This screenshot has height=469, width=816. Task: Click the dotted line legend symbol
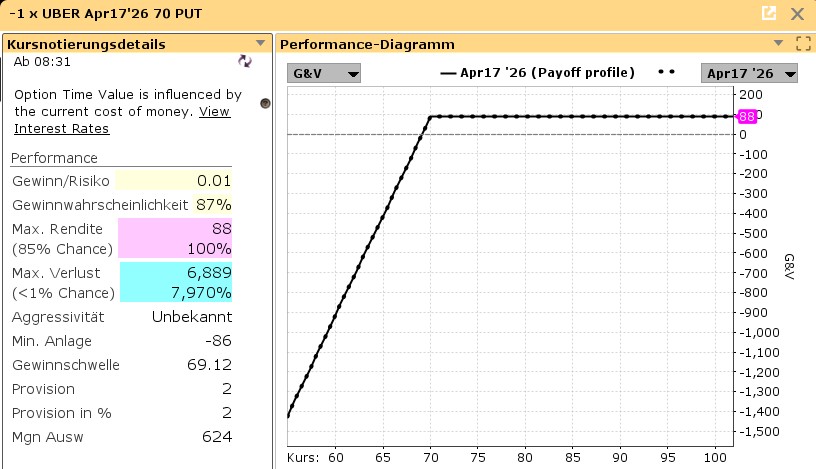tap(666, 72)
